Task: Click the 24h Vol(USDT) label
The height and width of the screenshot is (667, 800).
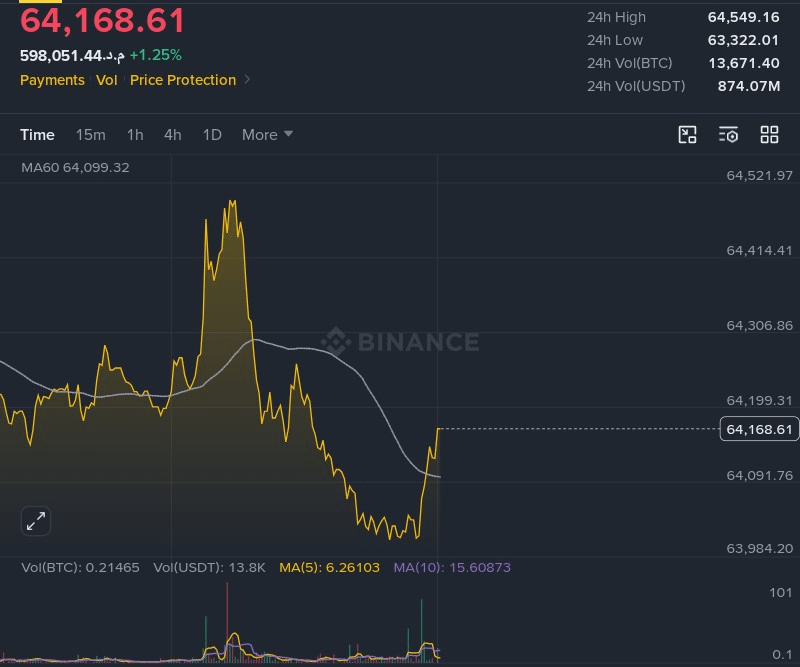Action: click(636, 86)
